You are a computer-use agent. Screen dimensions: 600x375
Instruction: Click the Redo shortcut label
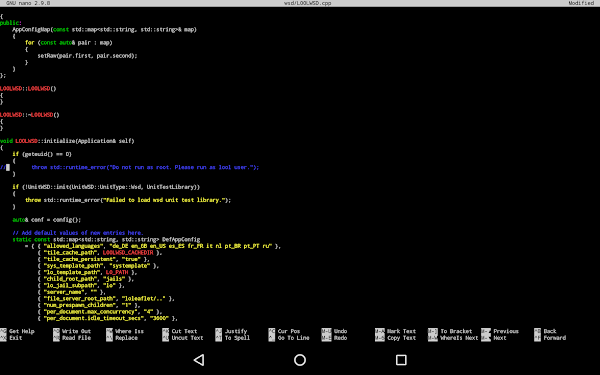[x=341, y=338]
